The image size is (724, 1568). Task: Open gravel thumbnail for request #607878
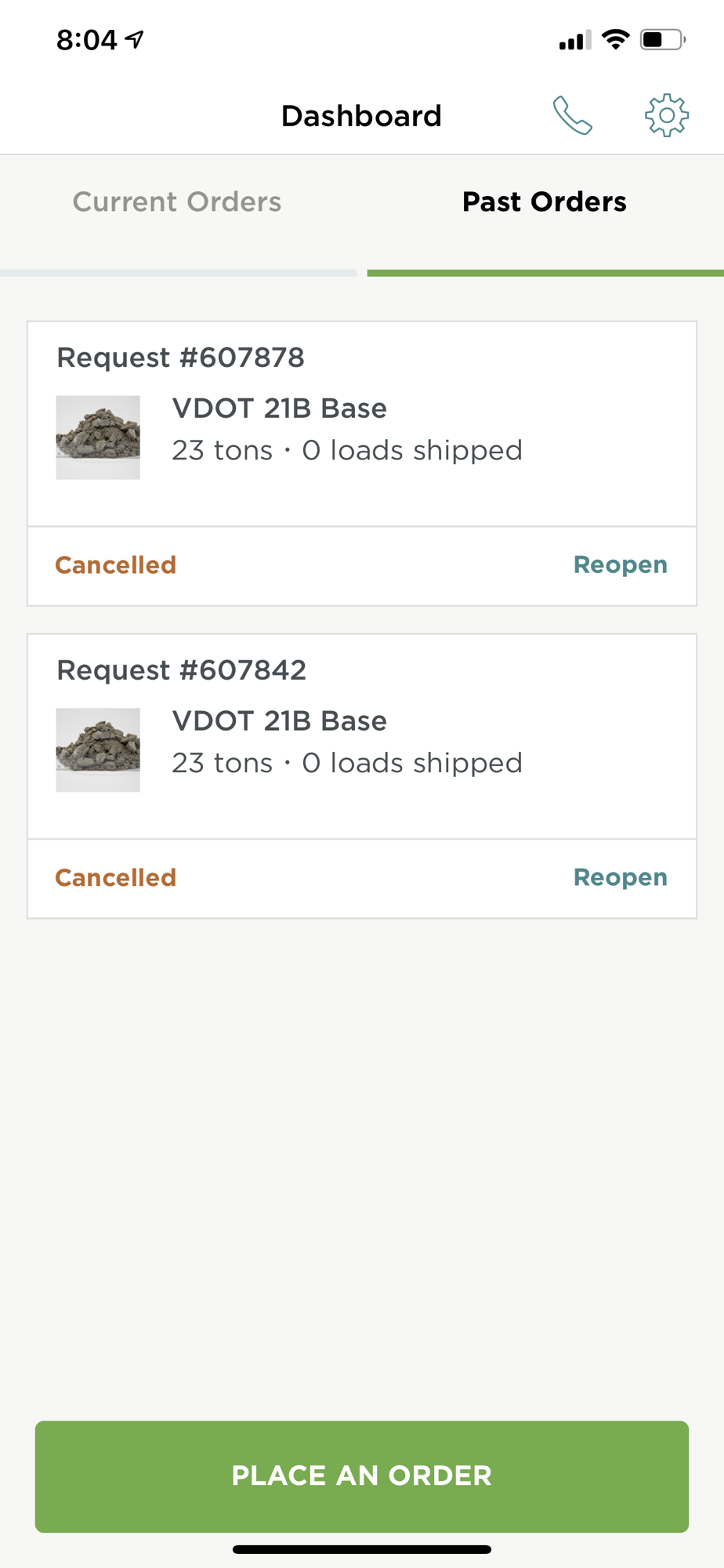98,437
